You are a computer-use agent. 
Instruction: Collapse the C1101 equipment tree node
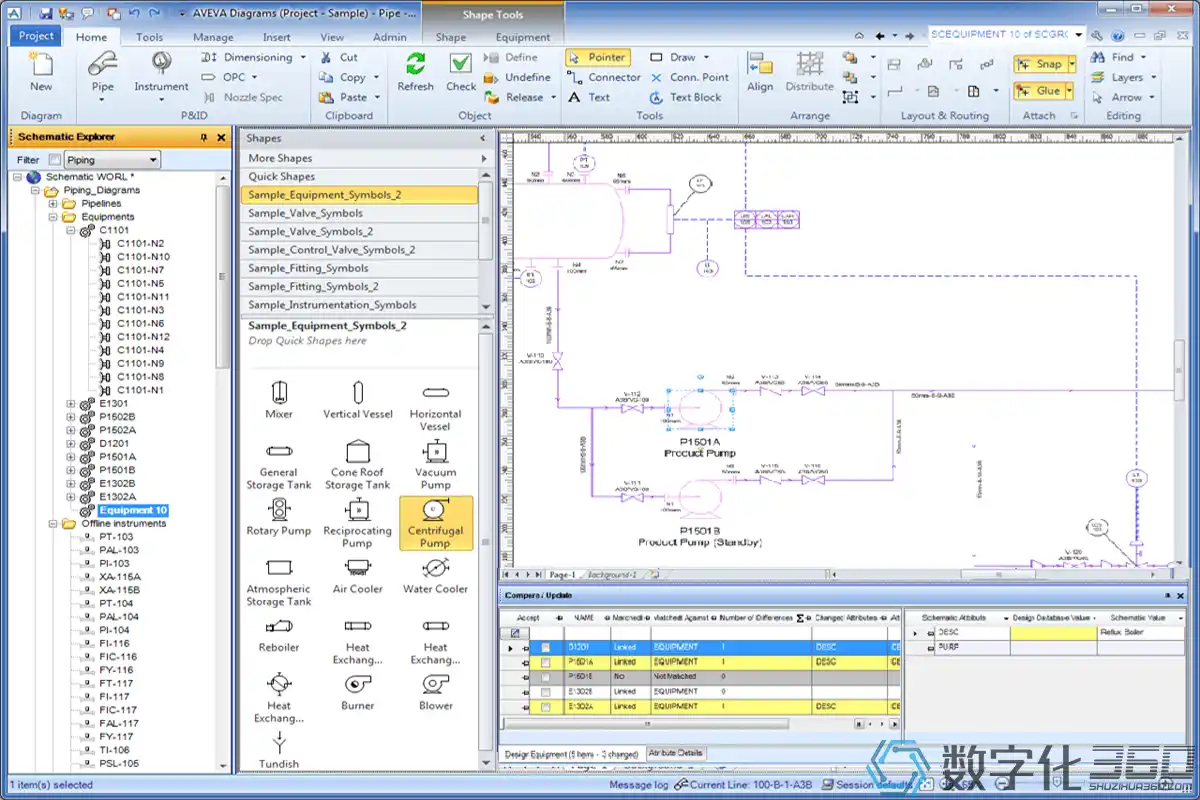[x=71, y=230]
